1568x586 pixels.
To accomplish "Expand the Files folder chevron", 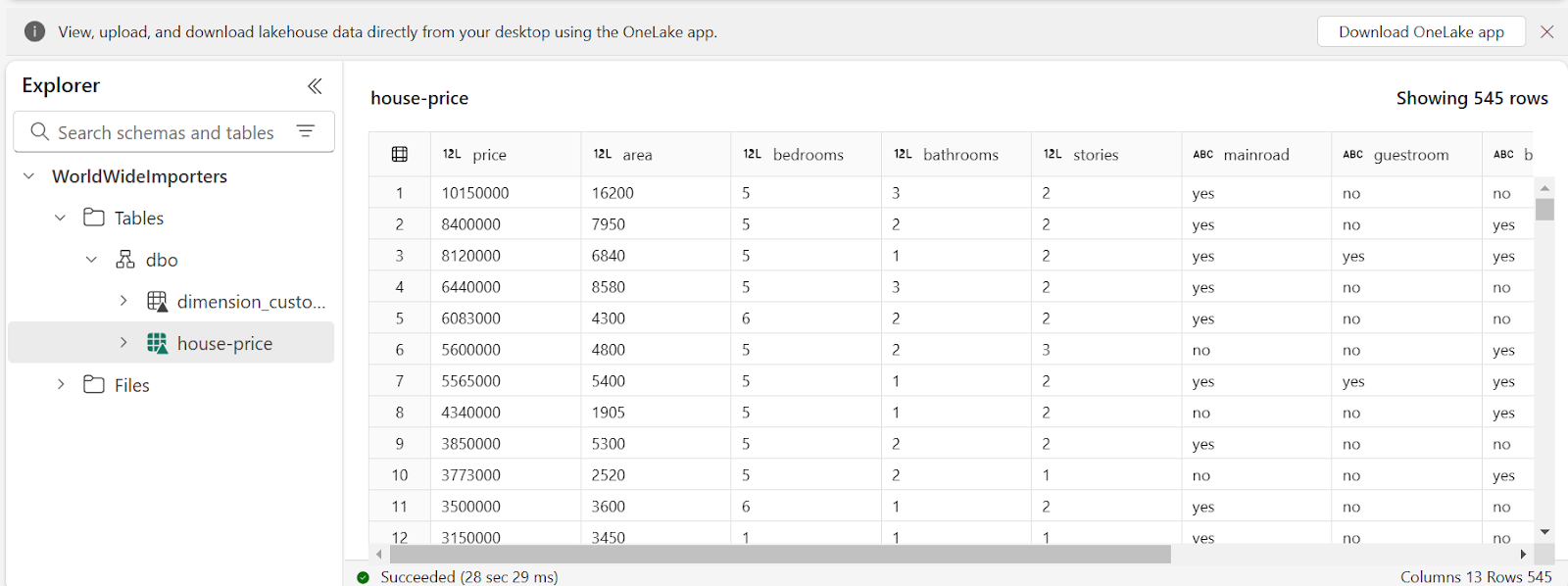I will point(61,384).
